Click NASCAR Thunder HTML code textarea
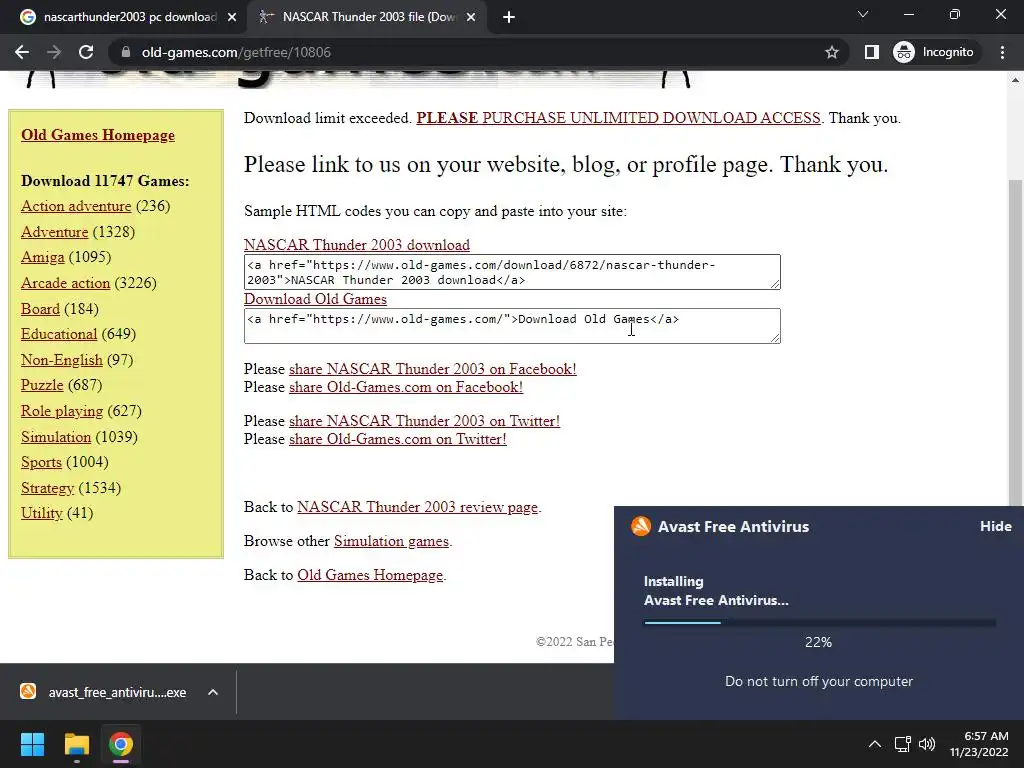Viewport: 1024px width, 768px height. click(512, 272)
